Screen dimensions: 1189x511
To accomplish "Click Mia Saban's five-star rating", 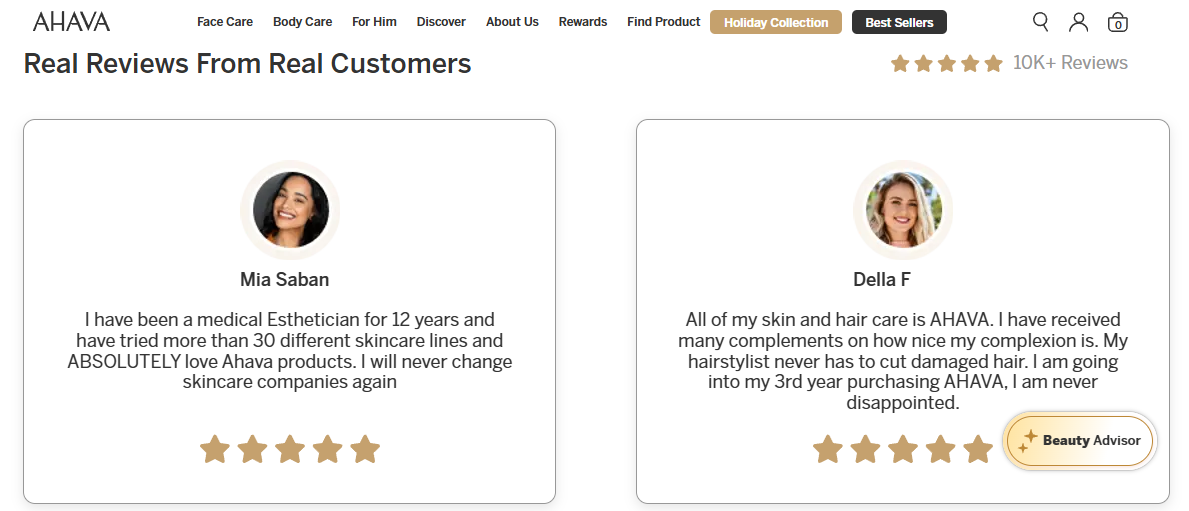I will [290, 450].
